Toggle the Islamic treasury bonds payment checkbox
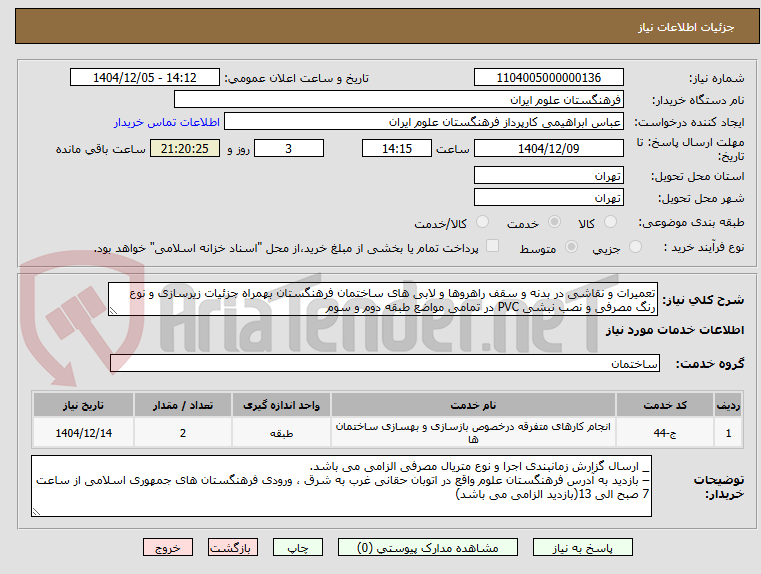 pos(493,246)
